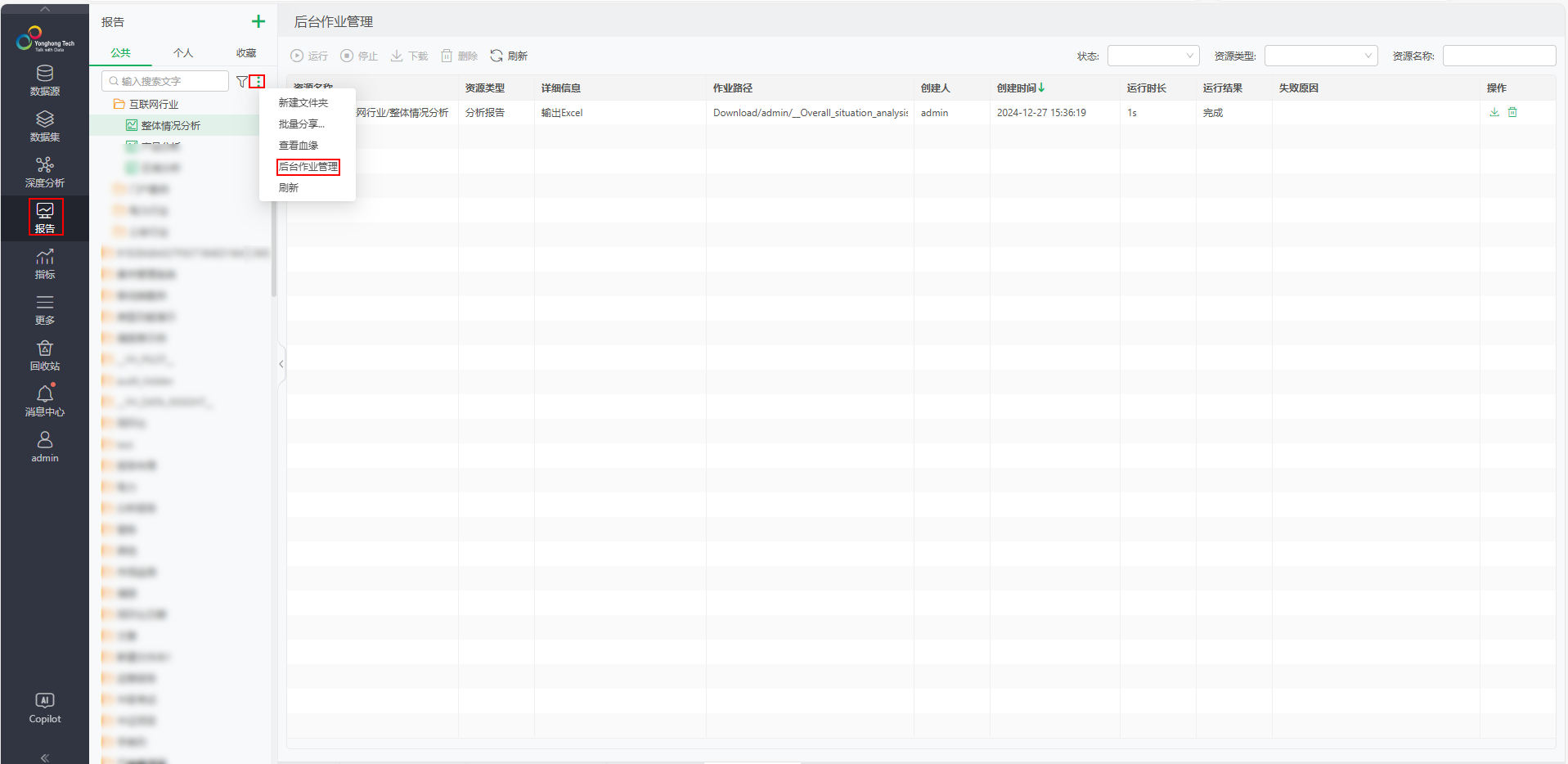Viewport: 1568px width, 764px height.
Task: Open the 数据集 dataset section
Action: [45, 126]
